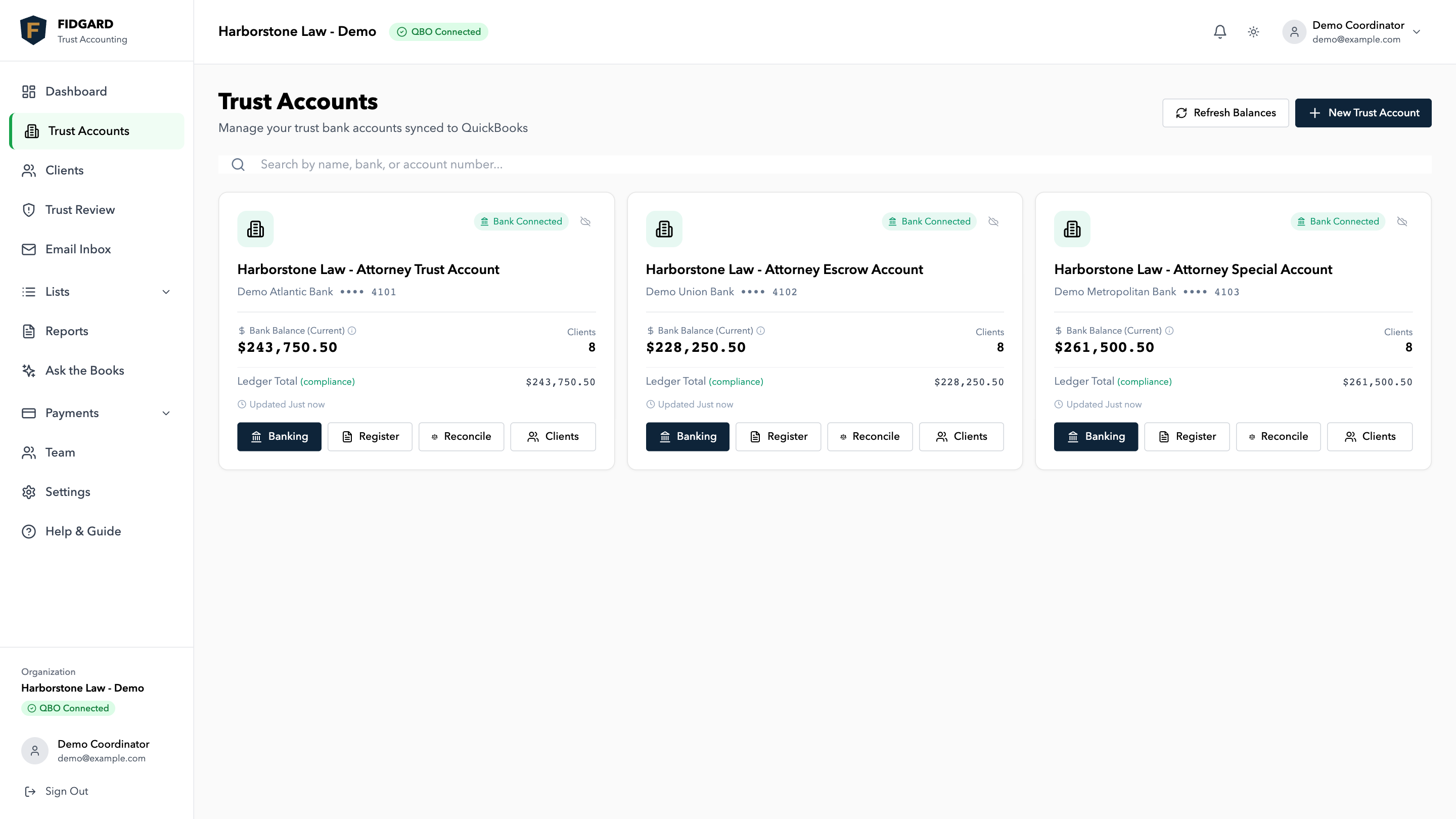Open Dashboard in the sidebar
The width and height of the screenshot is (1456, 819).
point(97,92)
